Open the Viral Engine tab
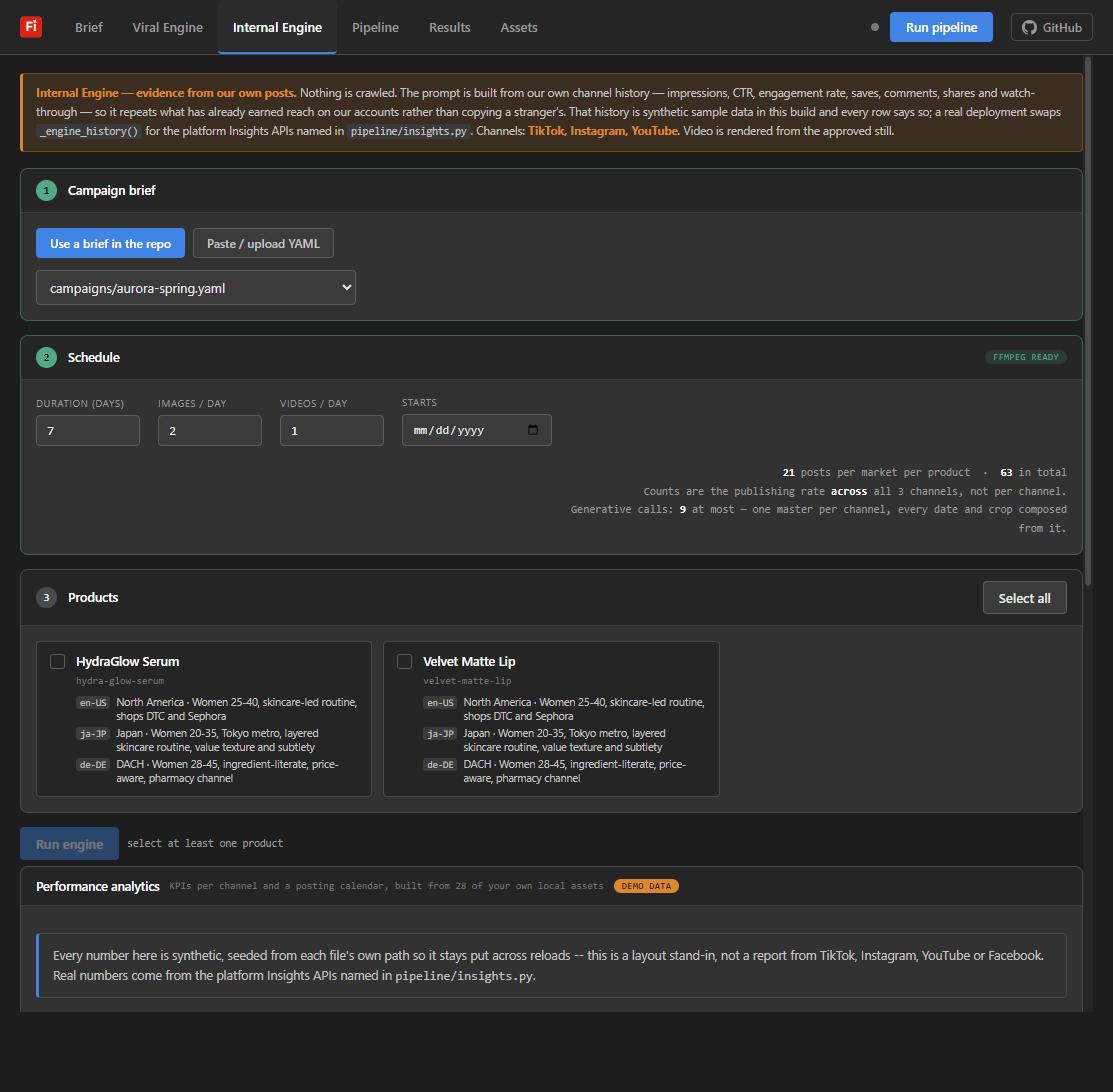The image size is (1113, 1092). (168, 27)
